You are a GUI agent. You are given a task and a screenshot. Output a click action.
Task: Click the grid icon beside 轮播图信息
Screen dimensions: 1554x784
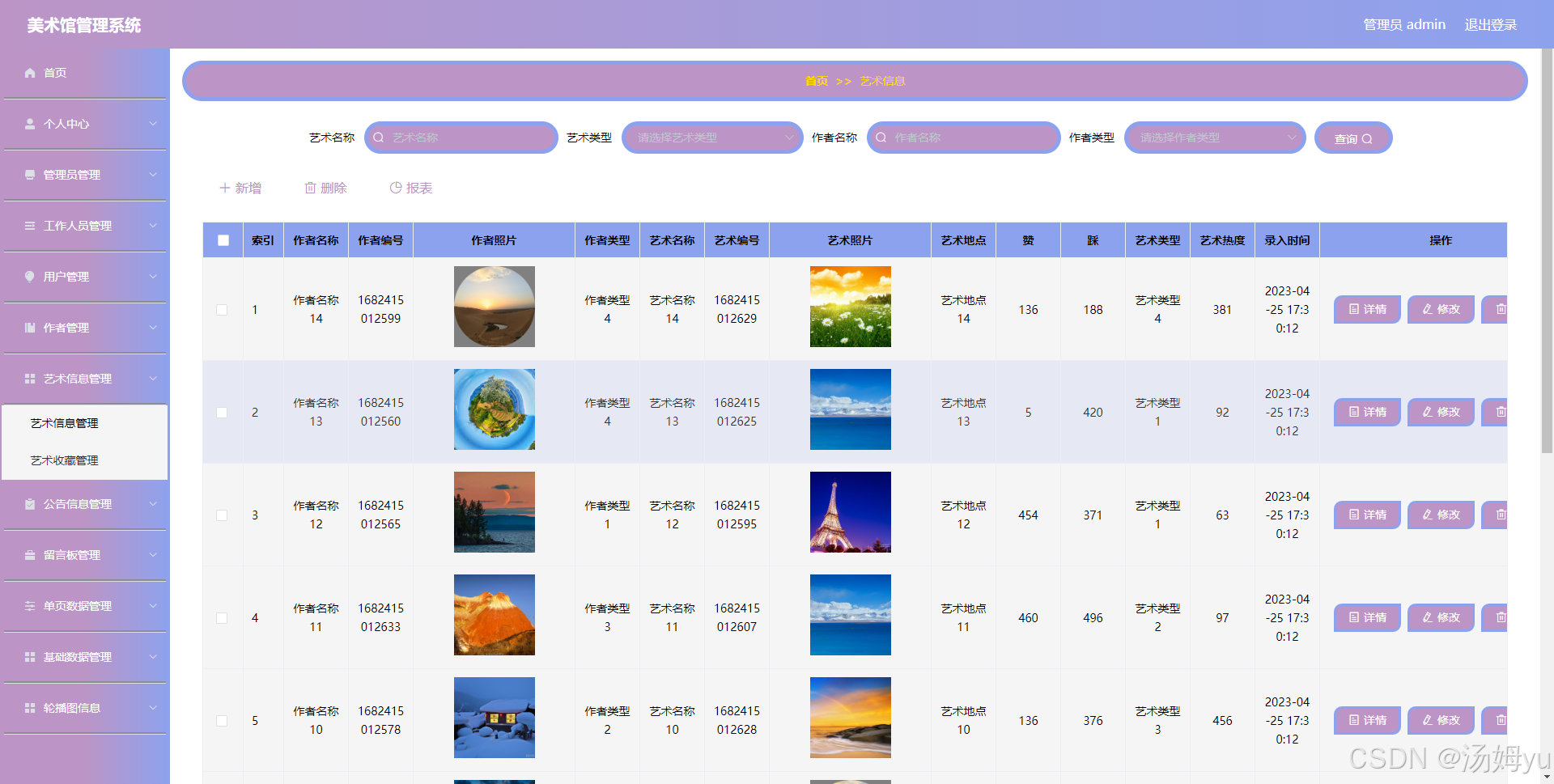[30, 708]
